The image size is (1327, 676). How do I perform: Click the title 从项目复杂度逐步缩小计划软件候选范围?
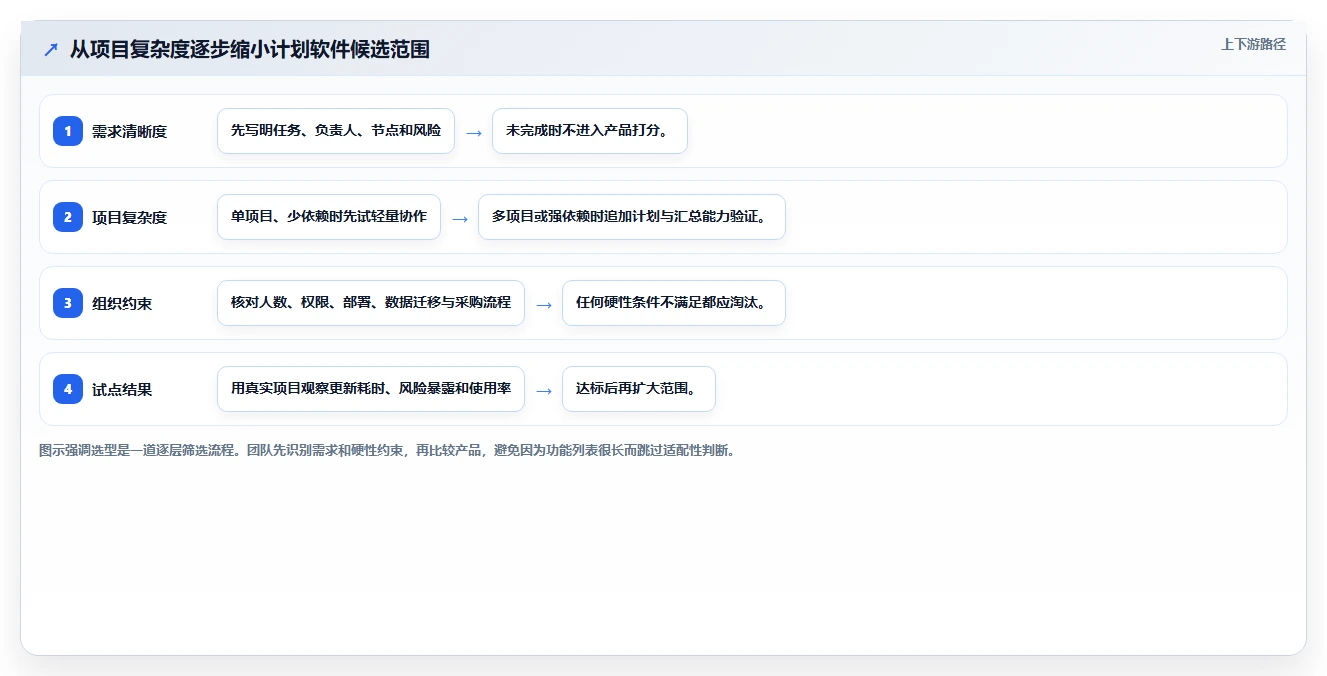coord(250,49)
